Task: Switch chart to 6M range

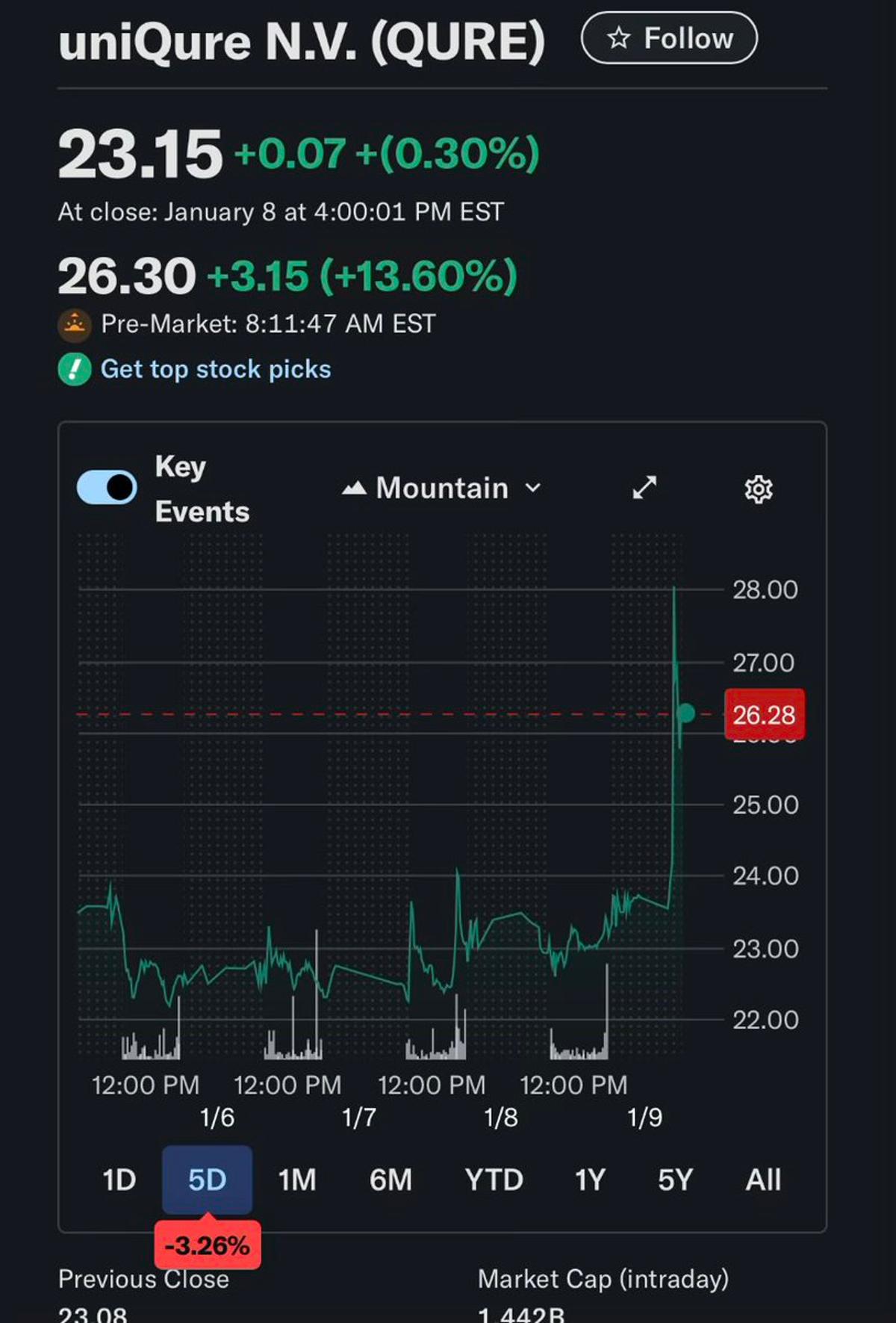Action: click(x=391, y=1180)
